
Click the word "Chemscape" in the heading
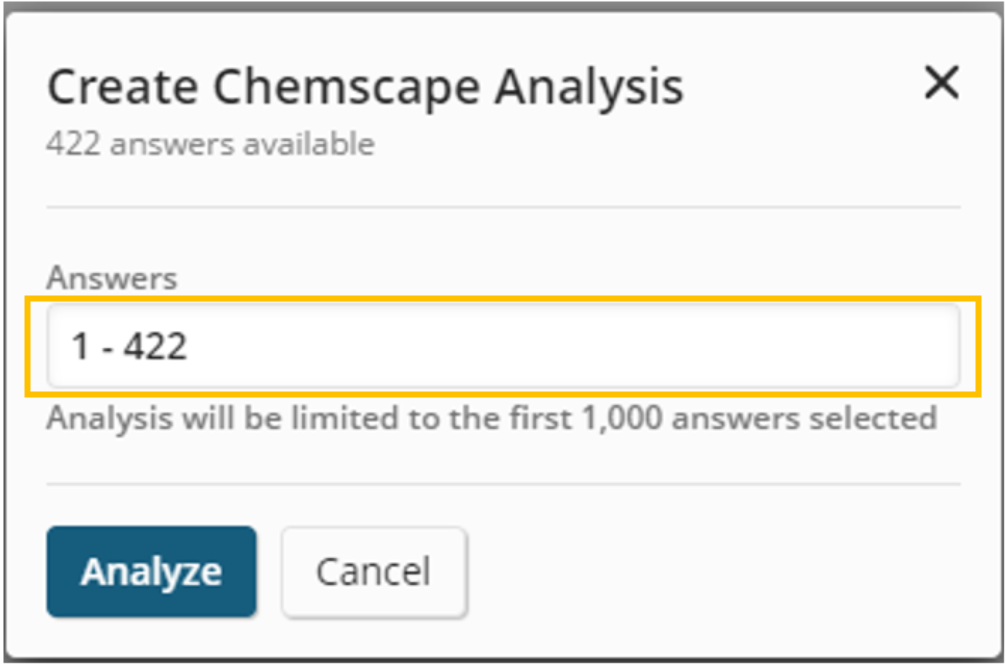(348, 87)
